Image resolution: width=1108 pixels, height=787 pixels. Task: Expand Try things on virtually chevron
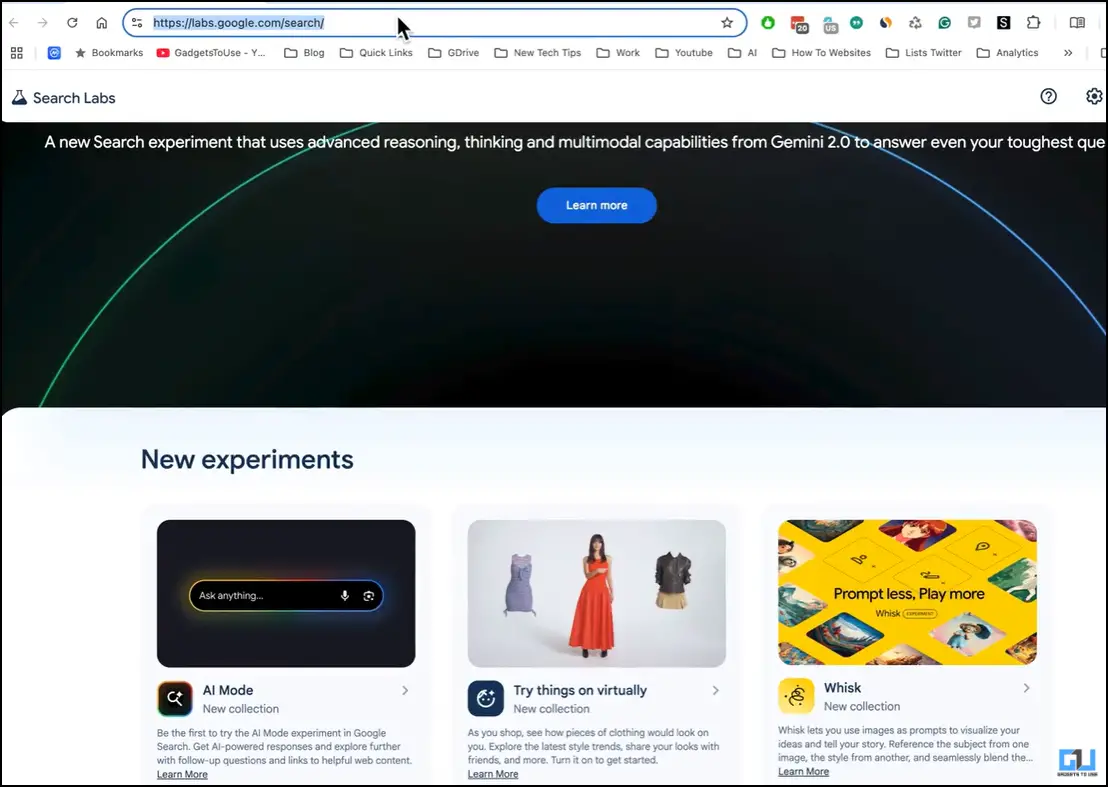[x=716, y=690]
